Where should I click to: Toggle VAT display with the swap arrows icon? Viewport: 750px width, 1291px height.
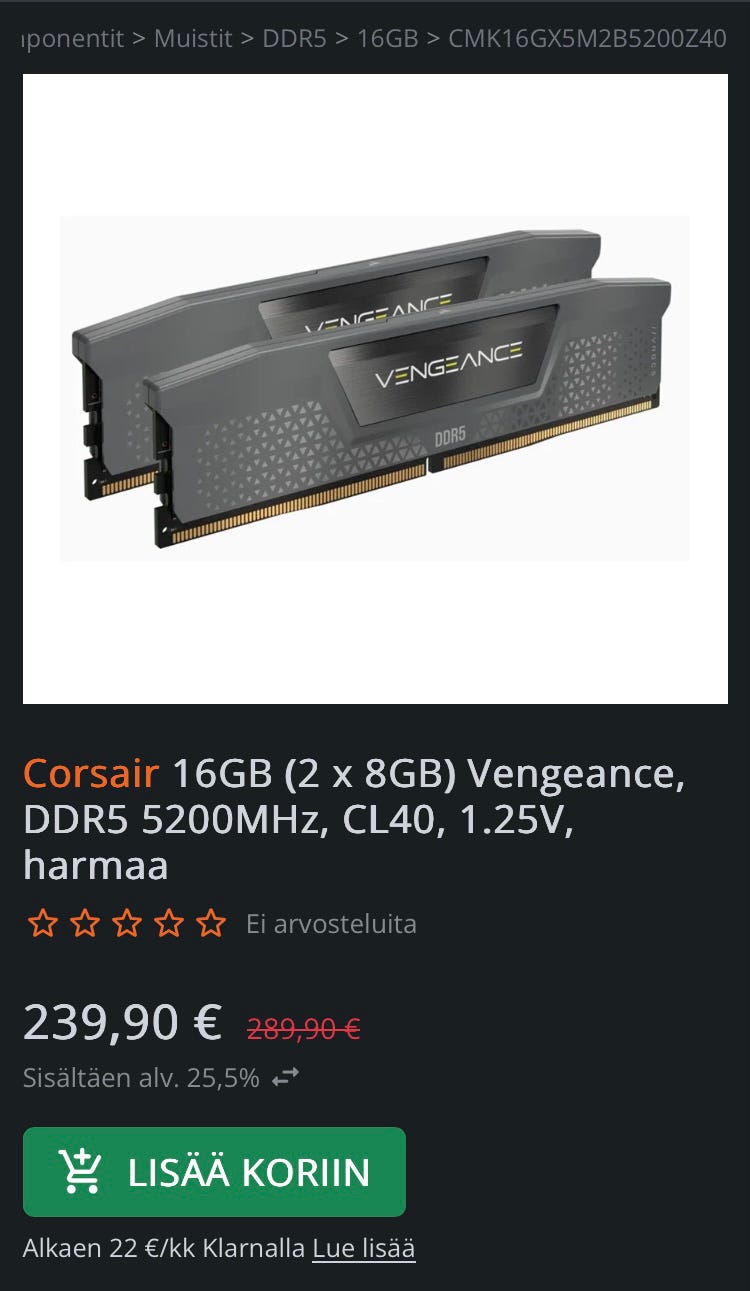[286, 1078]
